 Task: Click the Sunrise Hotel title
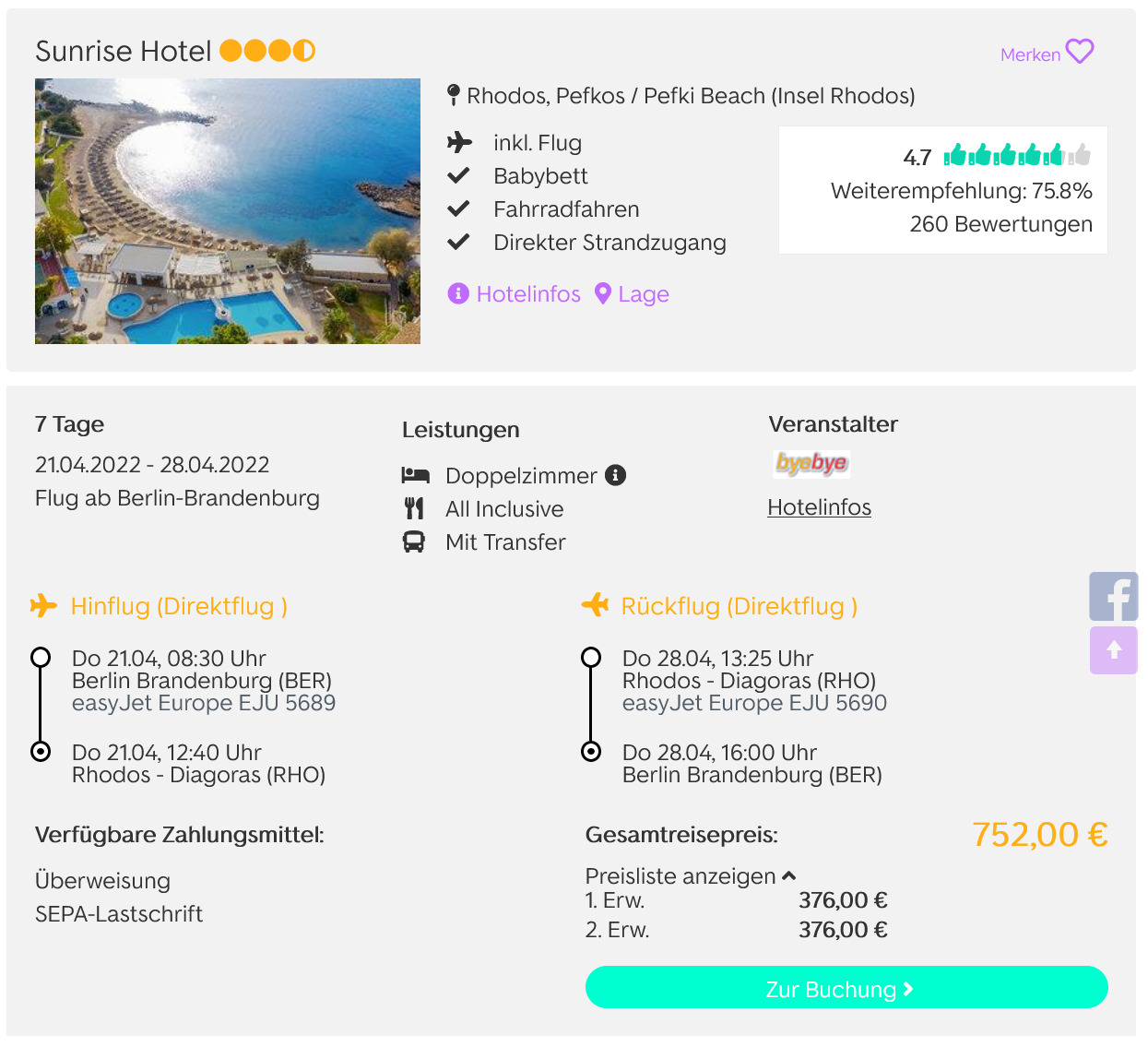click(124, 51)
